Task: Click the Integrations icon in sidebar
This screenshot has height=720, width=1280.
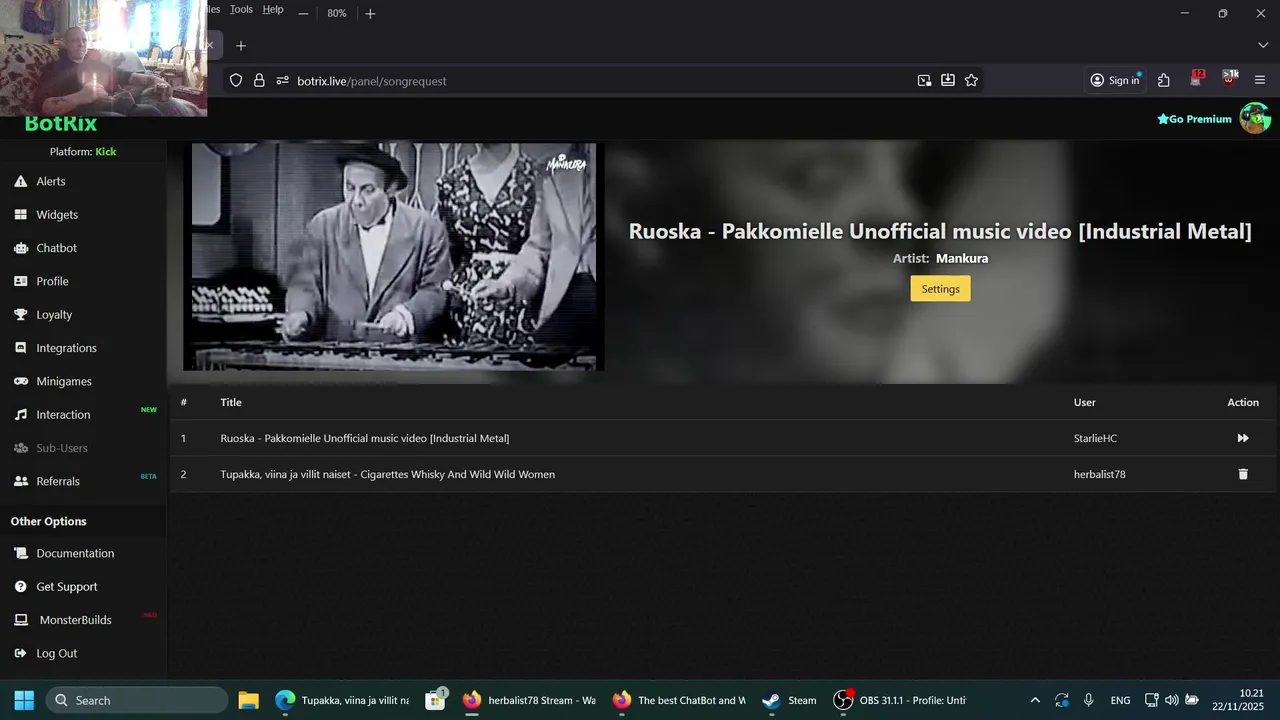Action: tap(20, 348)
